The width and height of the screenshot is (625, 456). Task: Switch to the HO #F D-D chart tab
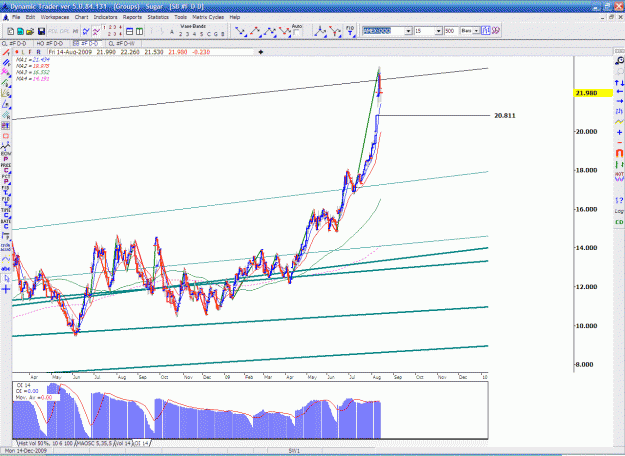pos(50,43)
